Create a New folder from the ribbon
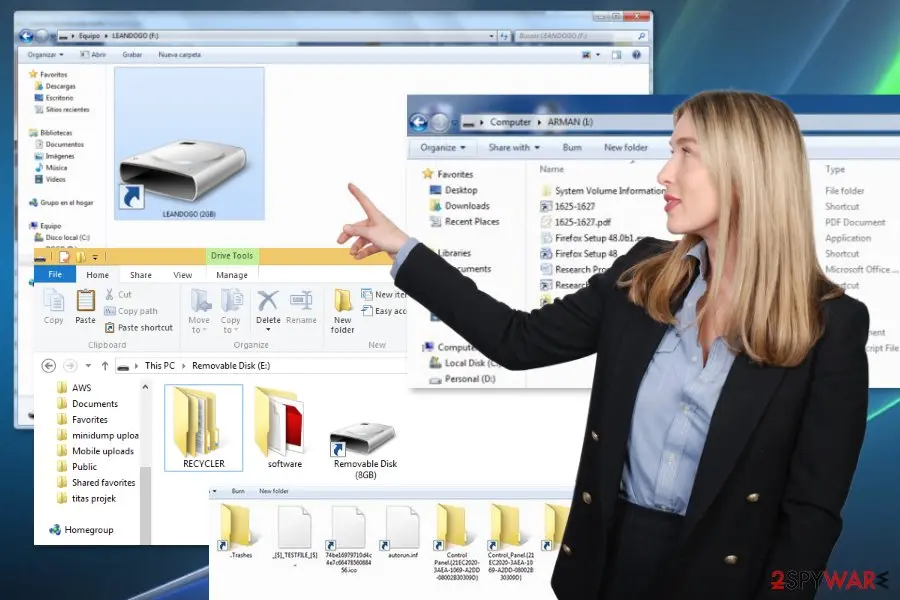Screen dimensions: 900x600 (343, 311)
